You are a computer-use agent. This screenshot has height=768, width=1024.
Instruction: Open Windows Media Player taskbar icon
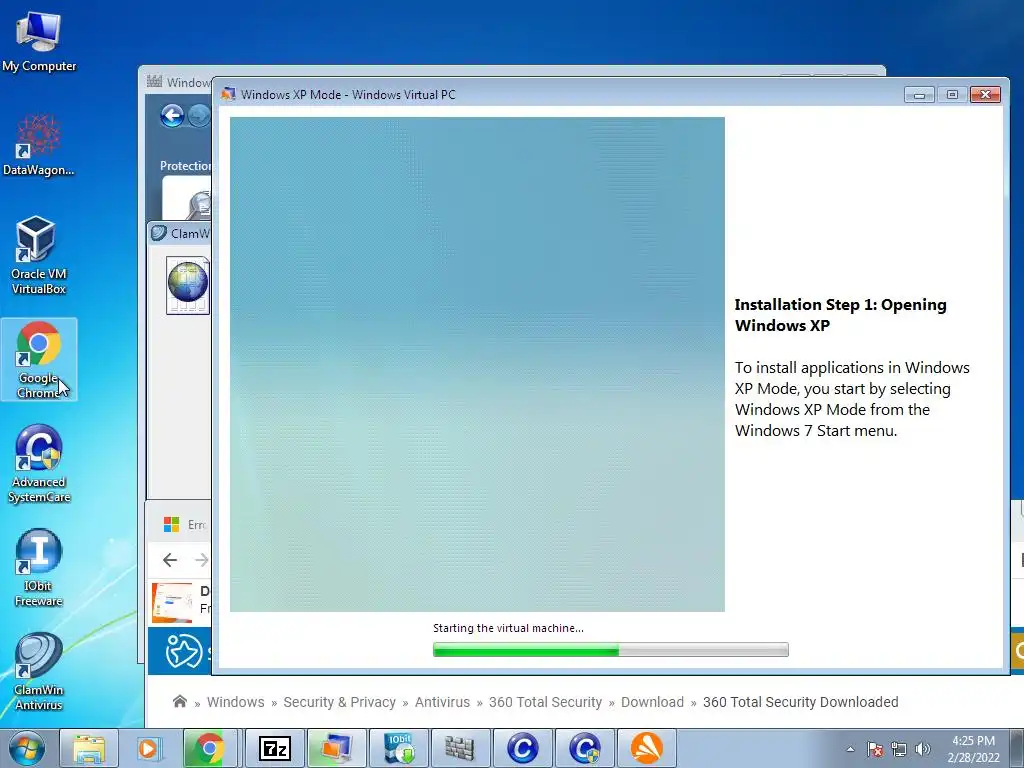(x=148, y=748)
